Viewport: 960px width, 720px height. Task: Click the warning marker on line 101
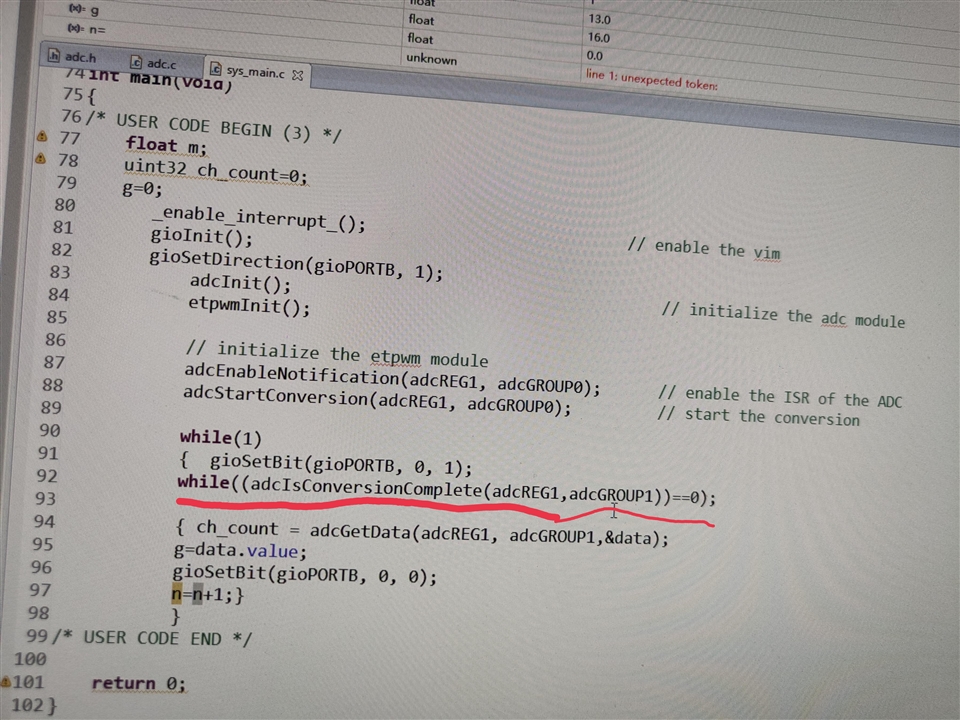(6, 681)
